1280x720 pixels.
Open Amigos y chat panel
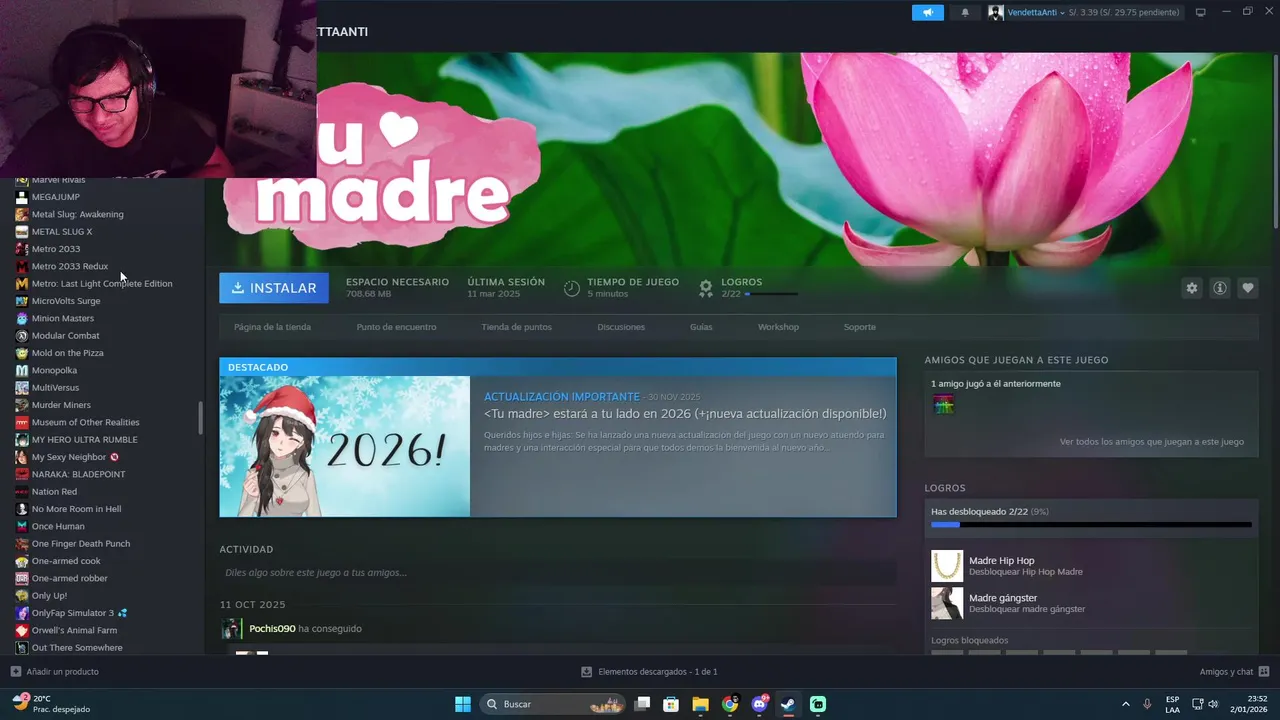pyautogui.click(x=1234, y=672)
